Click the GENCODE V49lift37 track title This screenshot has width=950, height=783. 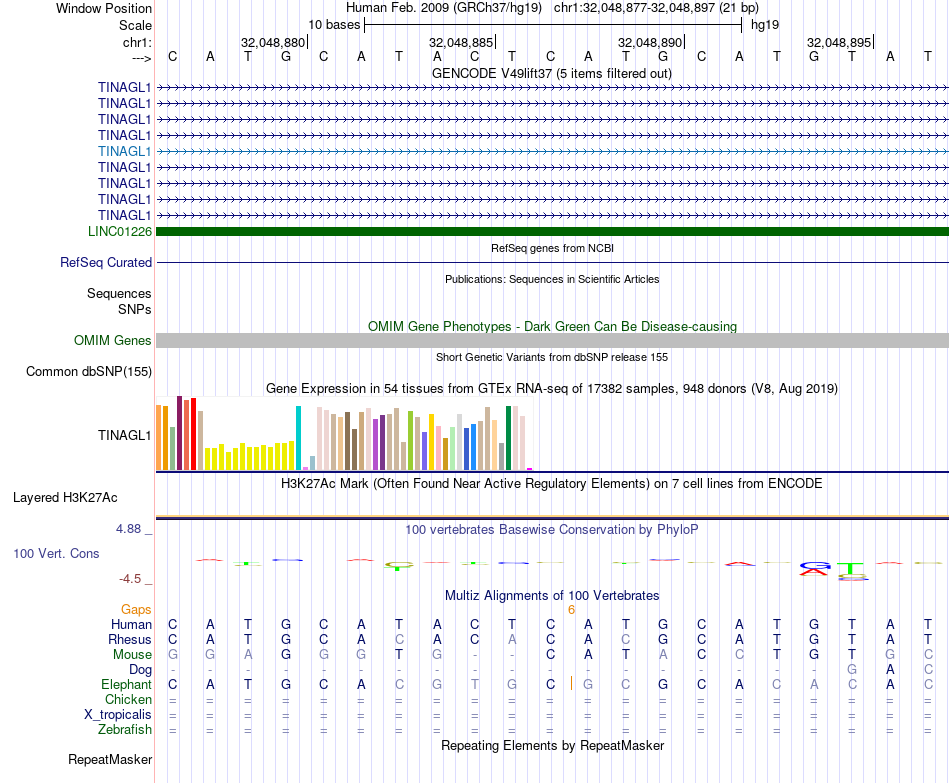[x=552, y=74]
